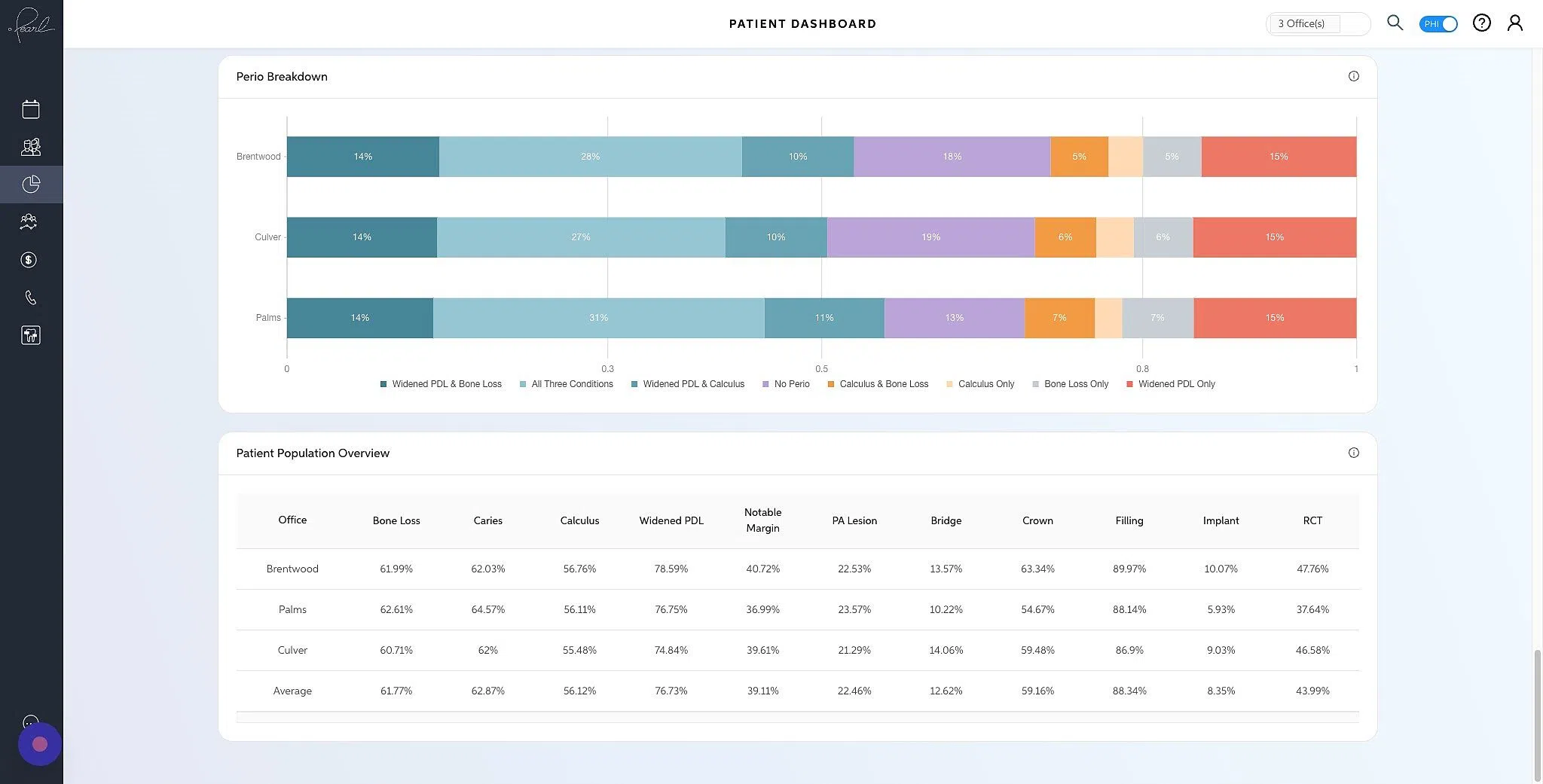This screenshot has height=784, width=1543.
Task: Open the phone calls sidebar icon
Action: 30,297
